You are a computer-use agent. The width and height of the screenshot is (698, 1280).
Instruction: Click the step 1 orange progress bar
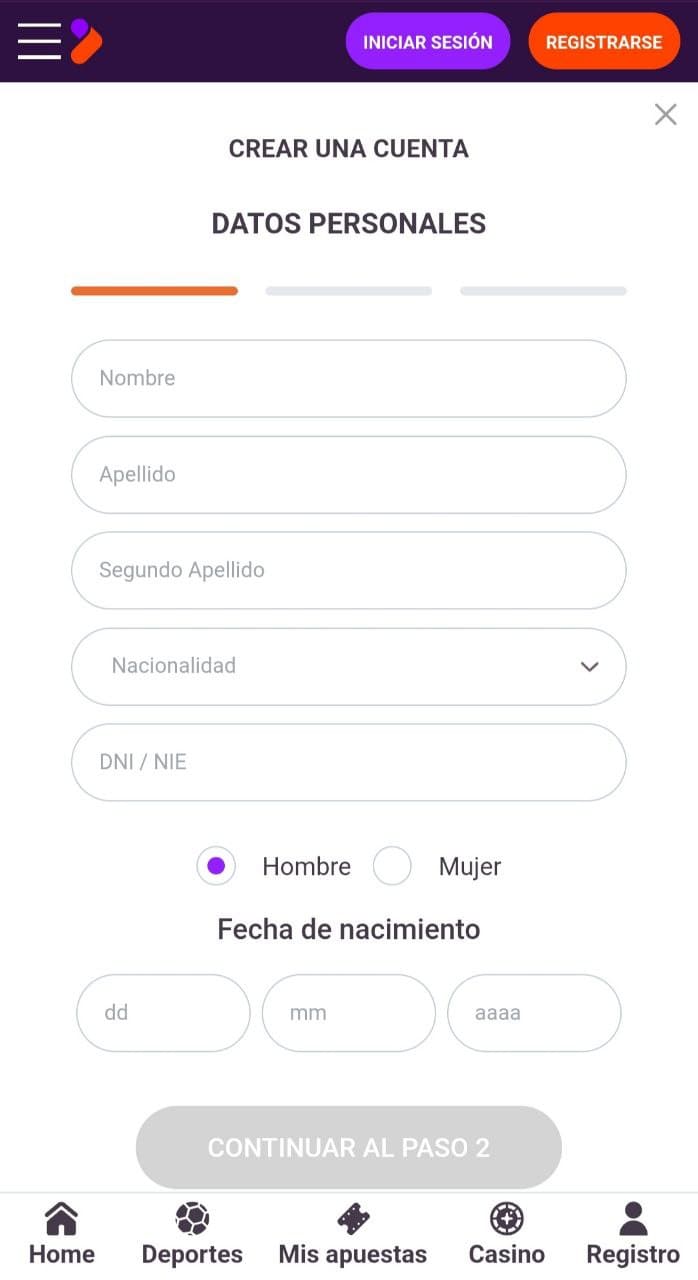[153, 291]
